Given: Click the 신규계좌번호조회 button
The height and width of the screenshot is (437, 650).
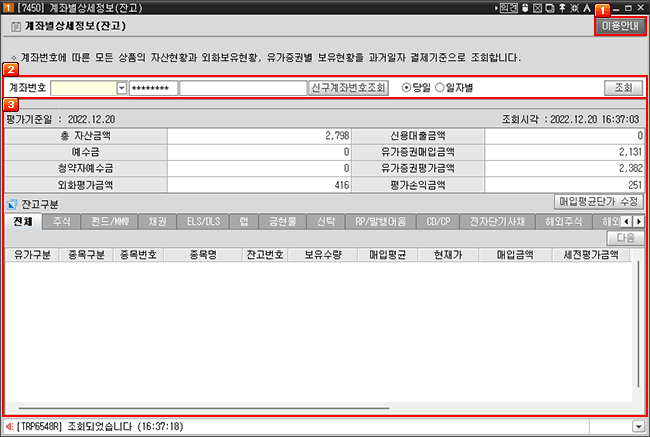Looking at the screenshot, I should coord(349,88).
